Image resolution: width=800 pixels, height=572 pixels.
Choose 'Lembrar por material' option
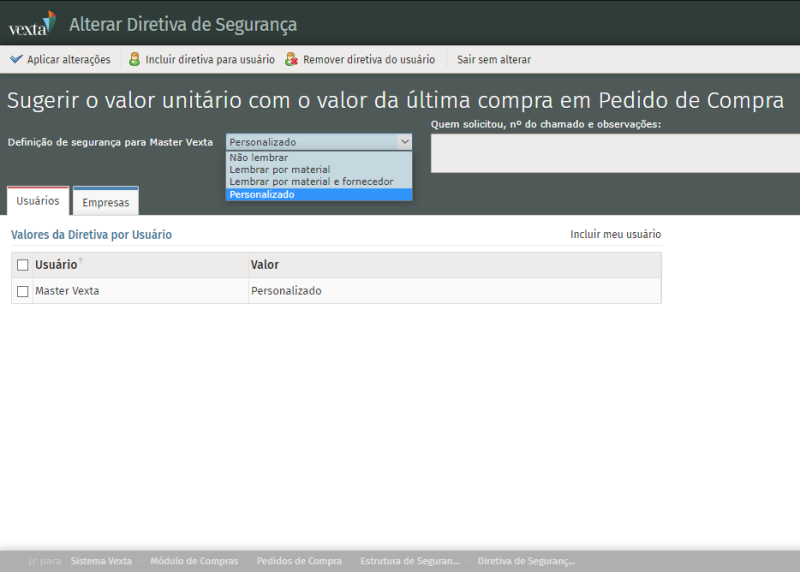pos(279,170)
